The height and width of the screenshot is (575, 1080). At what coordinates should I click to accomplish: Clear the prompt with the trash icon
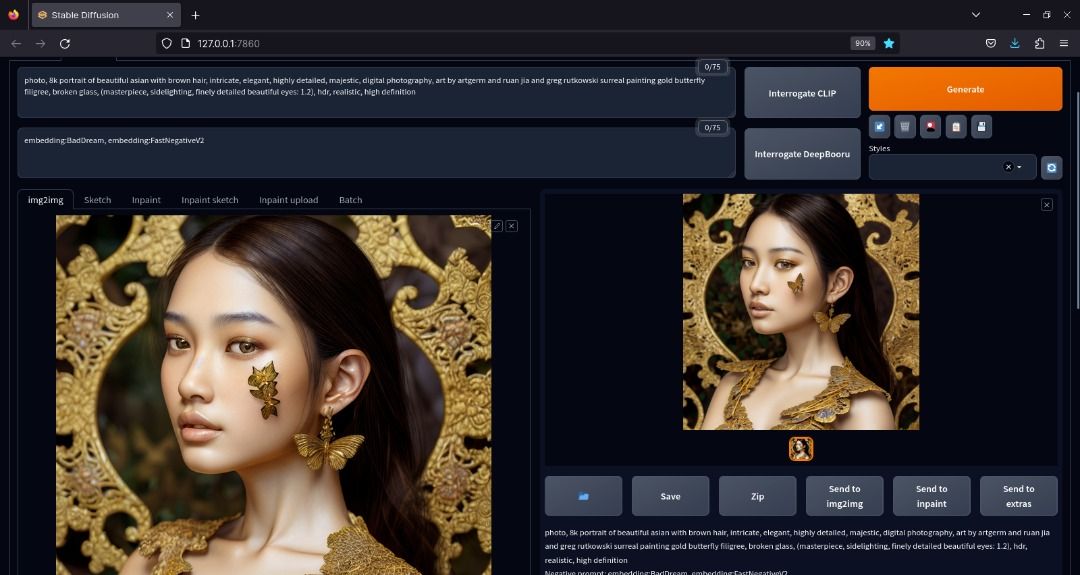(905, 126)
